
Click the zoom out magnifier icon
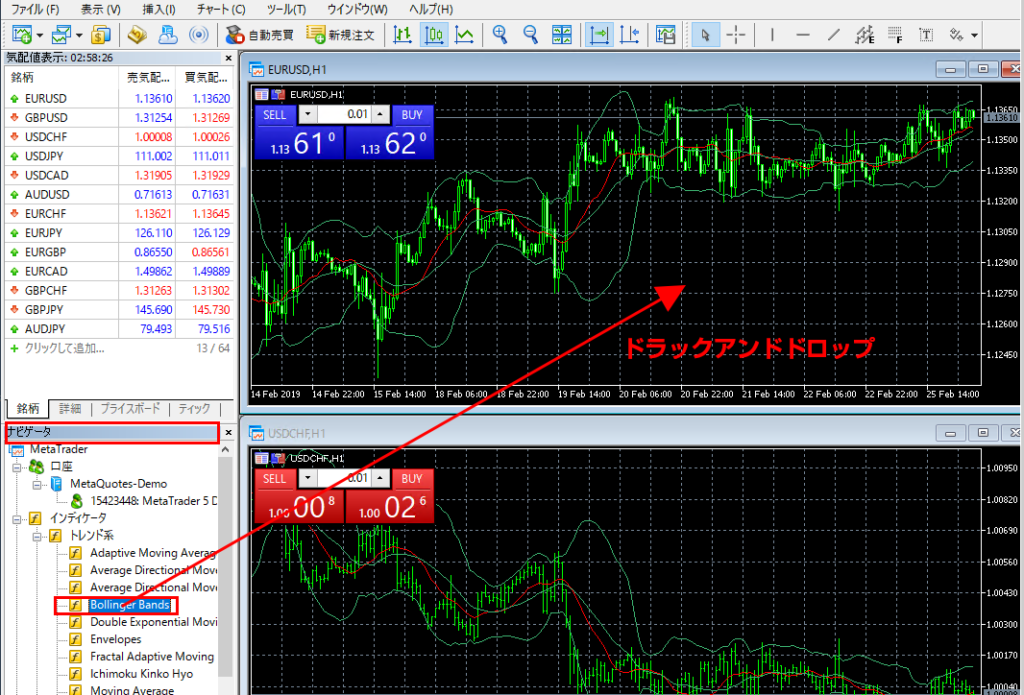point(531,35)
